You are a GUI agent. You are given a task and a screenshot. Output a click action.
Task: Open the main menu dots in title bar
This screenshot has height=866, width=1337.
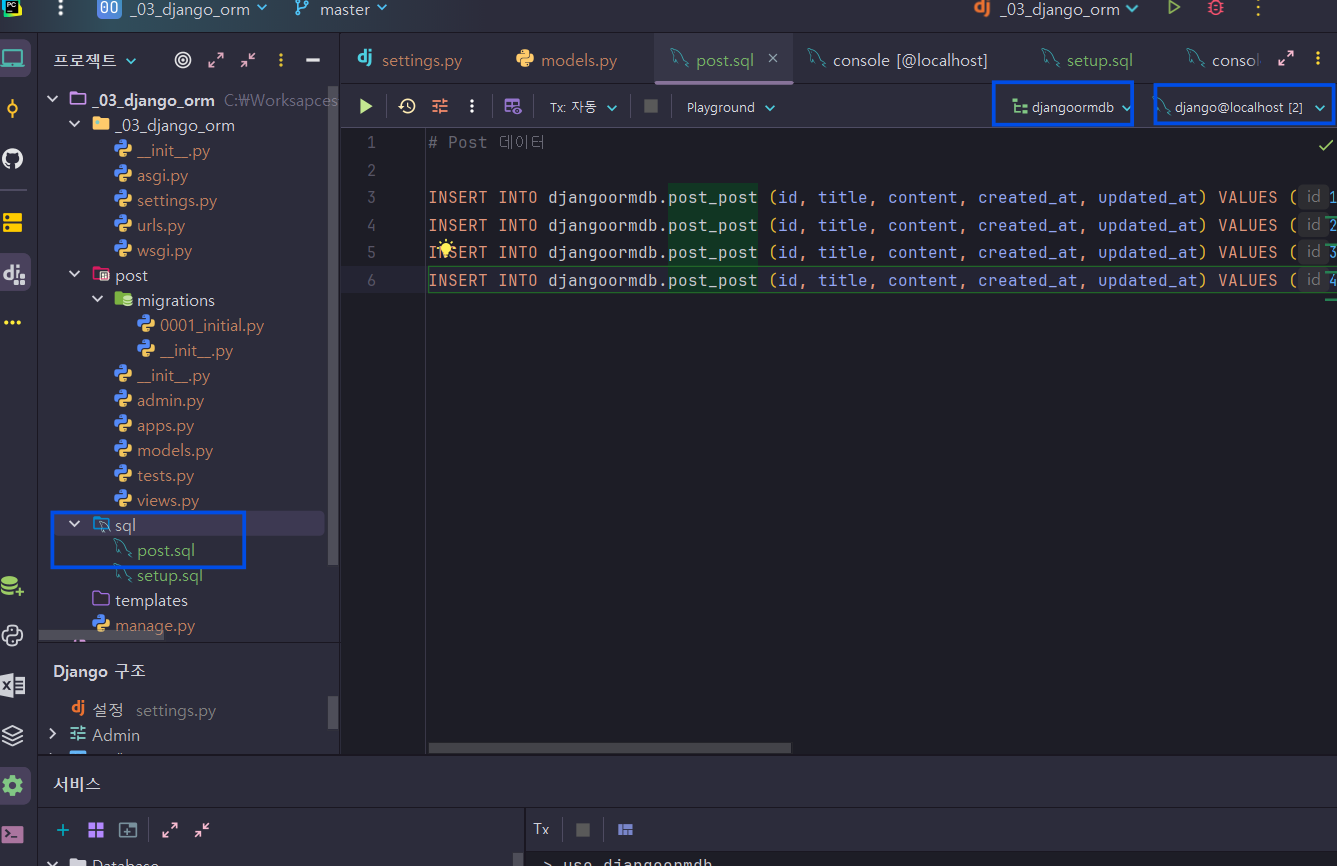pos(61,9)
